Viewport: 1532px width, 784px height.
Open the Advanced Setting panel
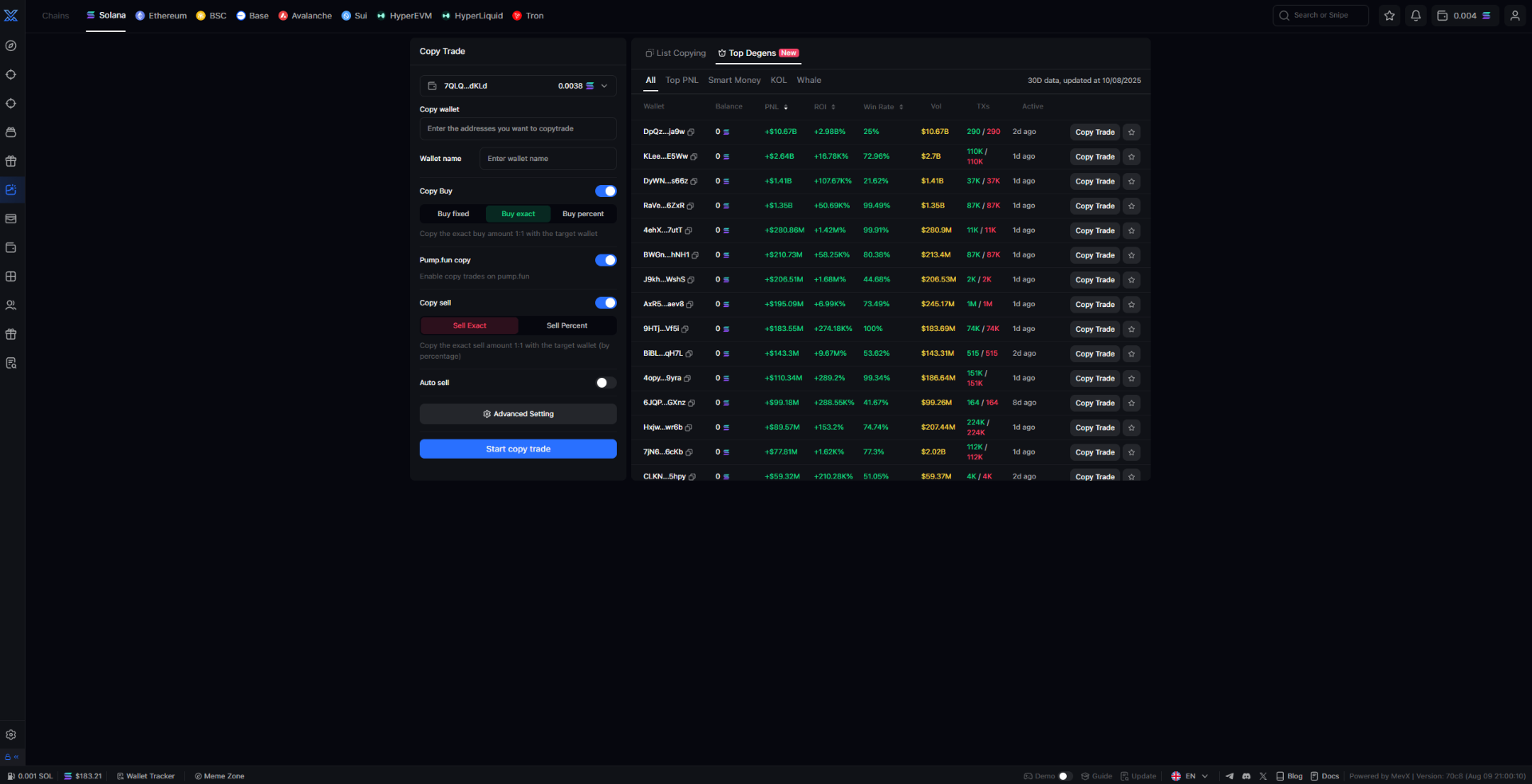click(x=517, y=414)
